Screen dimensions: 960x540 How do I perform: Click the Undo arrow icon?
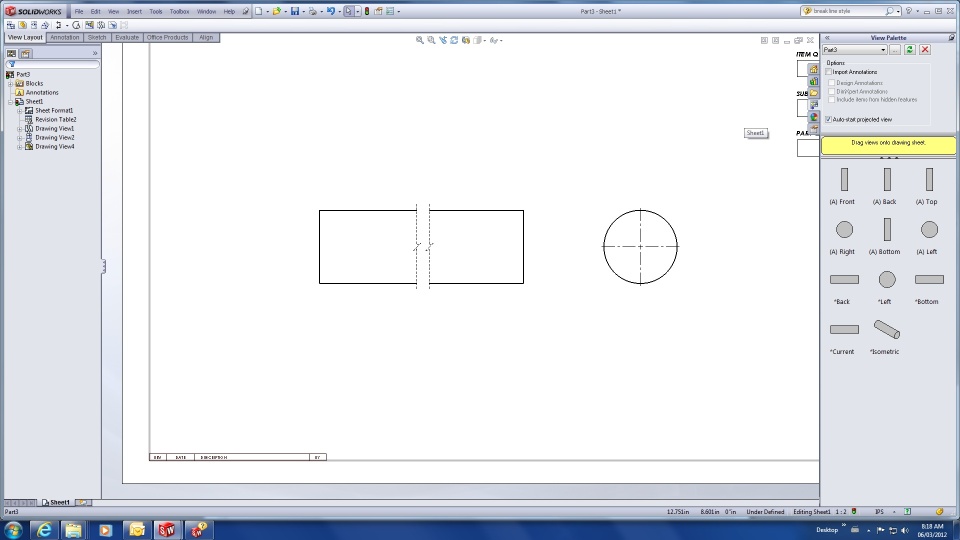click(x=331, y=11)
